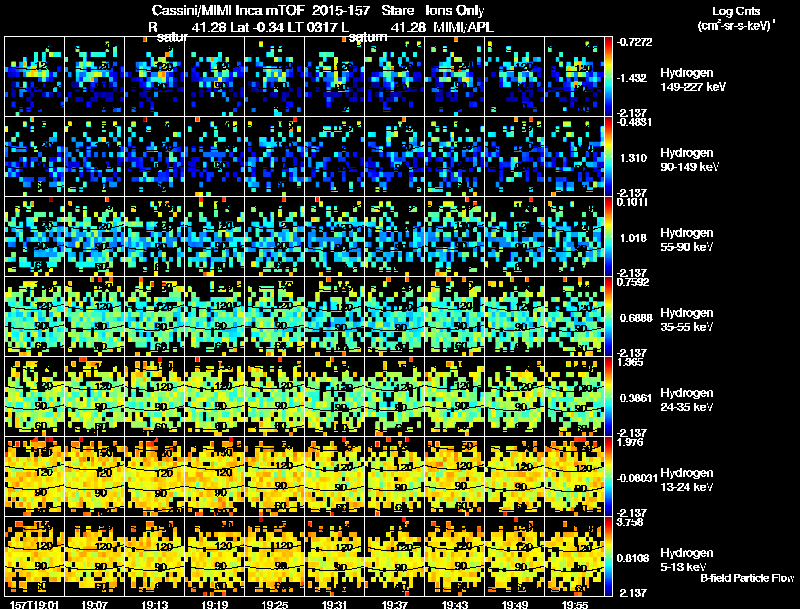This screenshot has height=609, width=800.
Task: Click the 3.758 color scale value
Action: click(x=630, y=523)
